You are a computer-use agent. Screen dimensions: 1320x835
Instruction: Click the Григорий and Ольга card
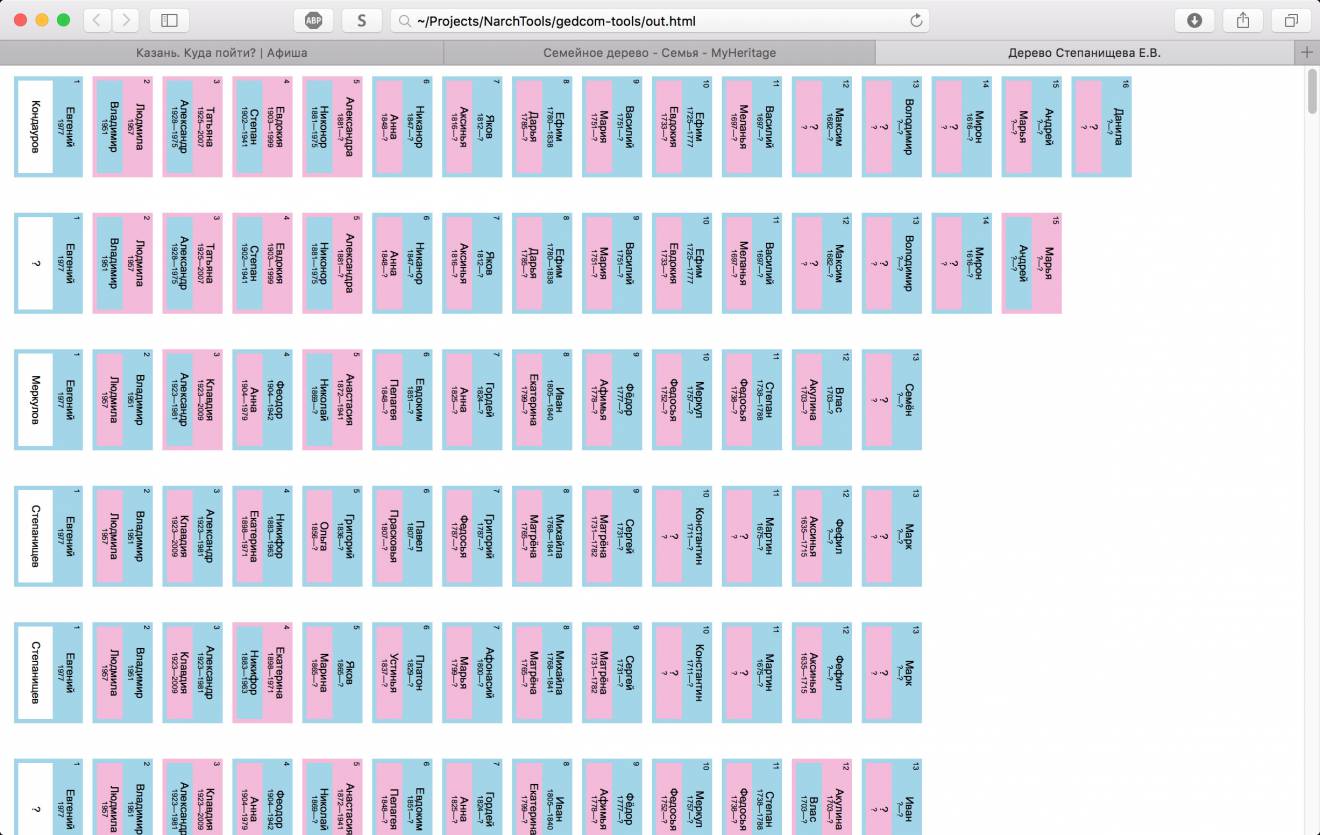tap(333, 536)
